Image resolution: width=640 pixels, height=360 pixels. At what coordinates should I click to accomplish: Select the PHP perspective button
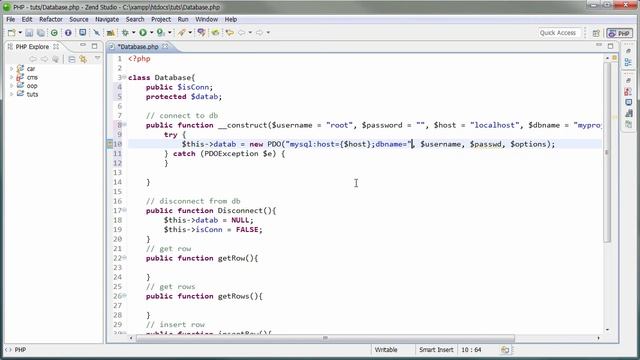pyautogui.click(x=619, y=33)
